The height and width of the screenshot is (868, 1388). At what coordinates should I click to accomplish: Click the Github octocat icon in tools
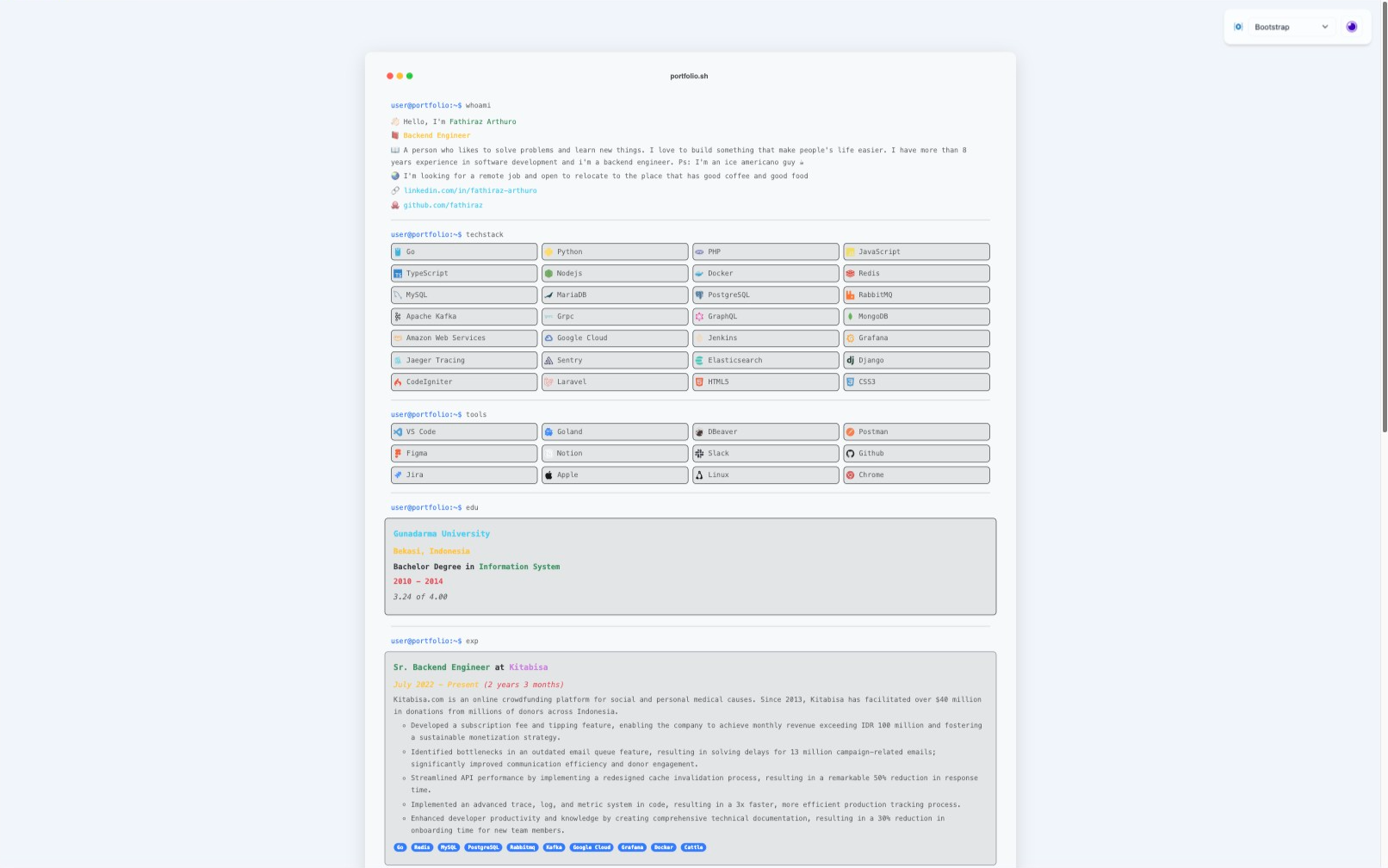(850, 453)
